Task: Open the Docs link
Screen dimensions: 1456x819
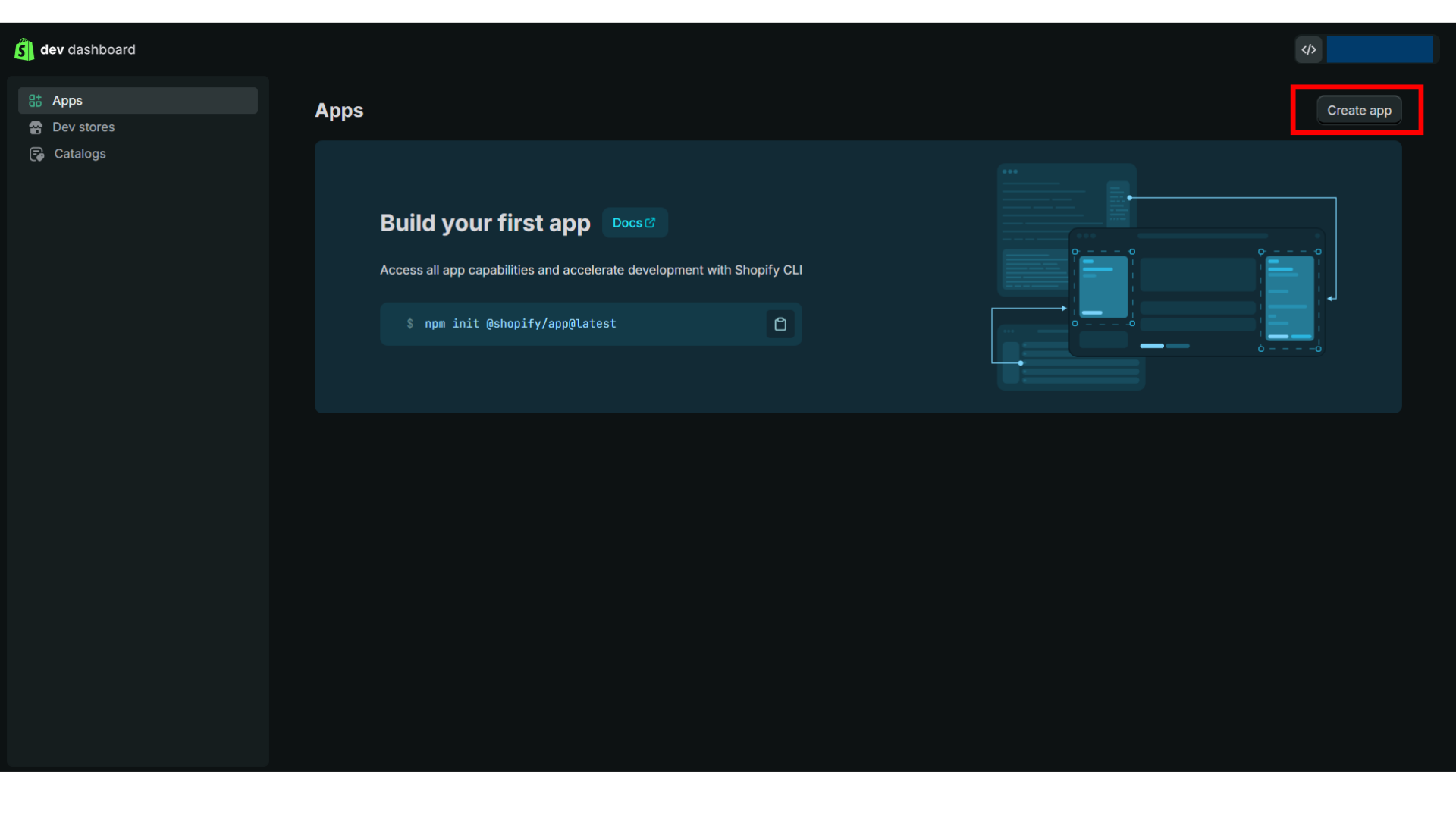Action: [634, 223]
